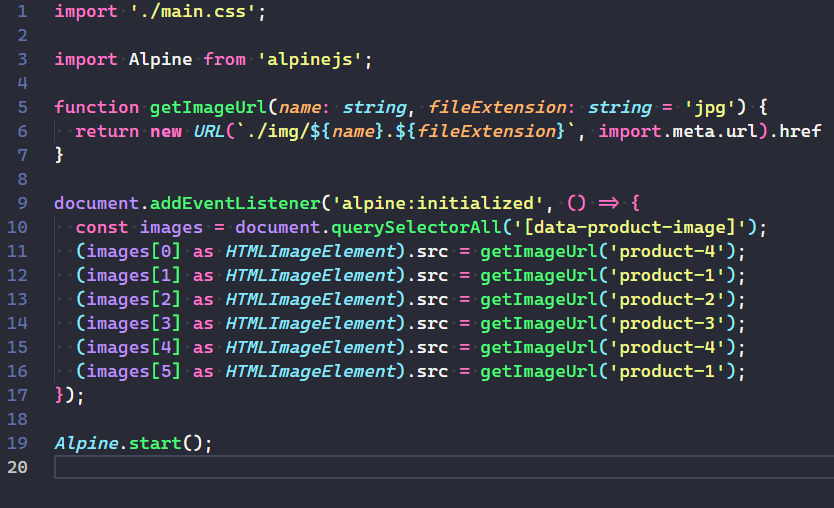Click the 'product-4' string in line 11

click(668, 251)
